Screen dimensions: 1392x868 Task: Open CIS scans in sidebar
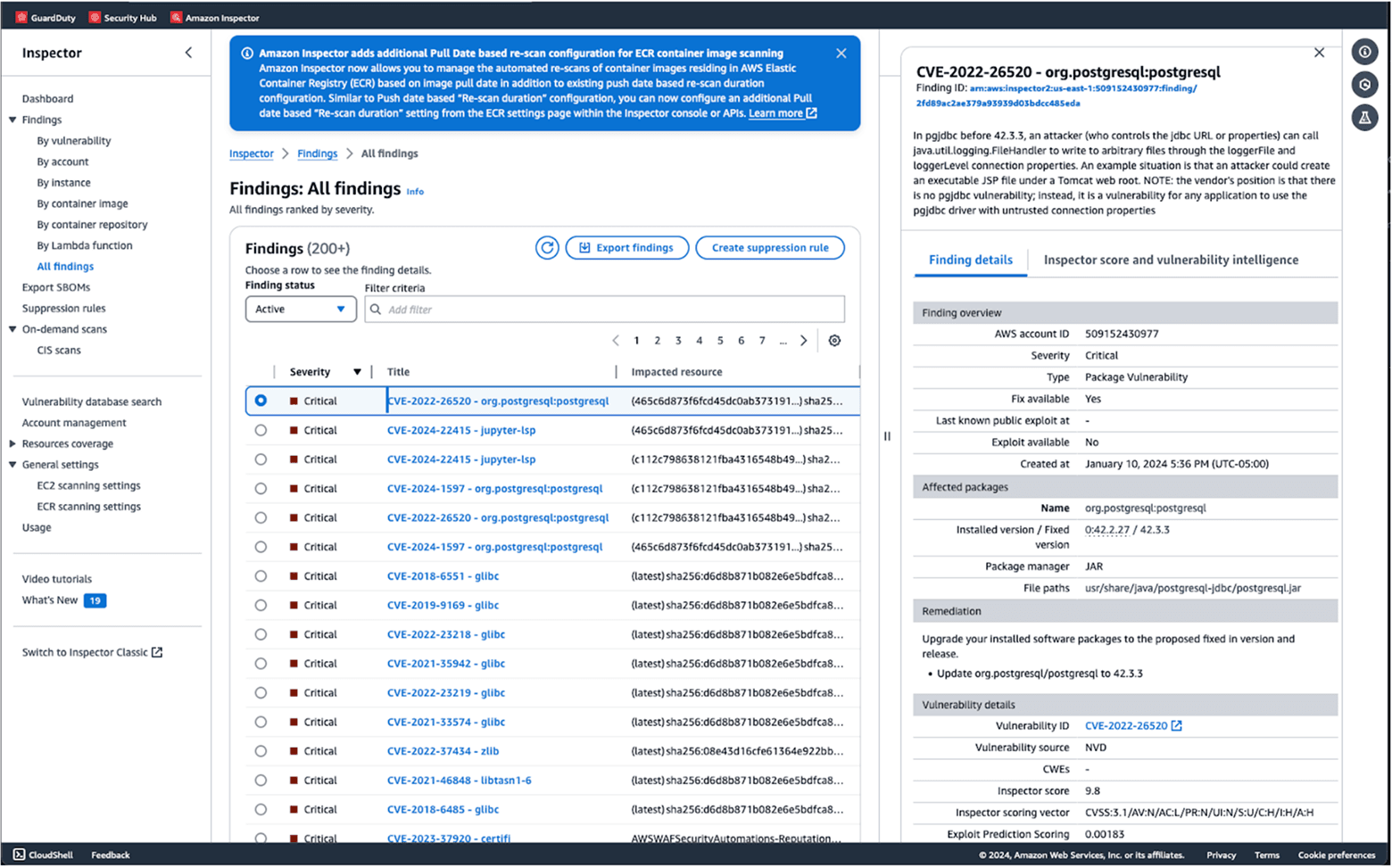(58, 351)
